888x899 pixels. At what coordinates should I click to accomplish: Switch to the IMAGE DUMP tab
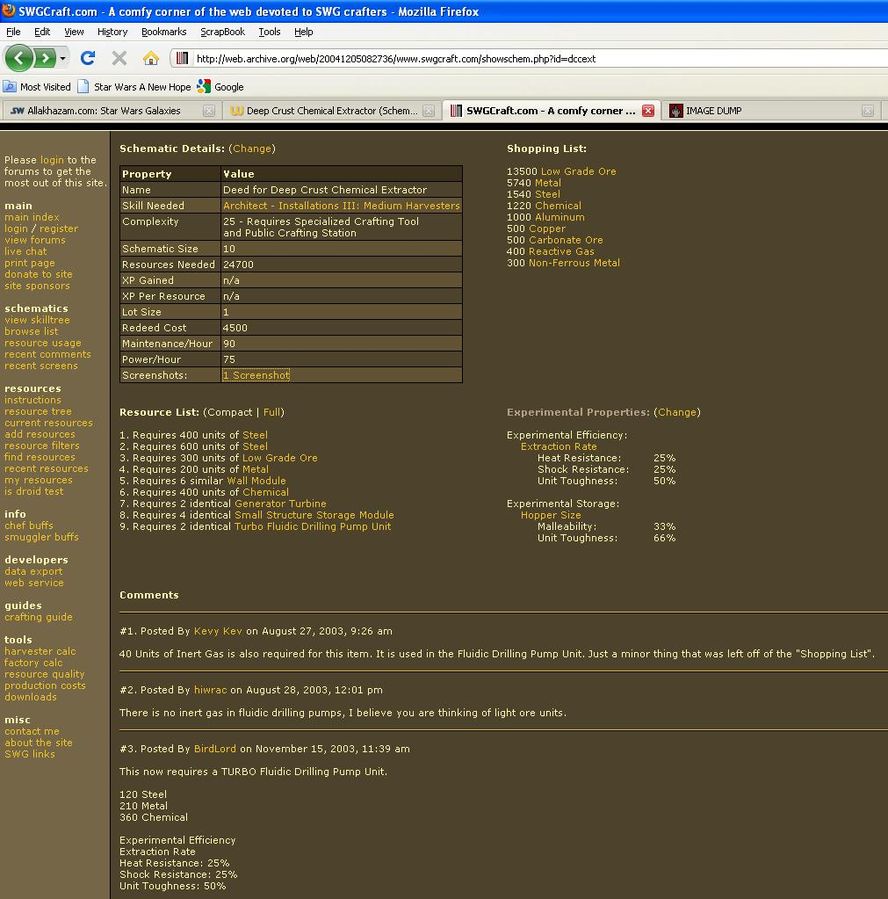point(713,111)
